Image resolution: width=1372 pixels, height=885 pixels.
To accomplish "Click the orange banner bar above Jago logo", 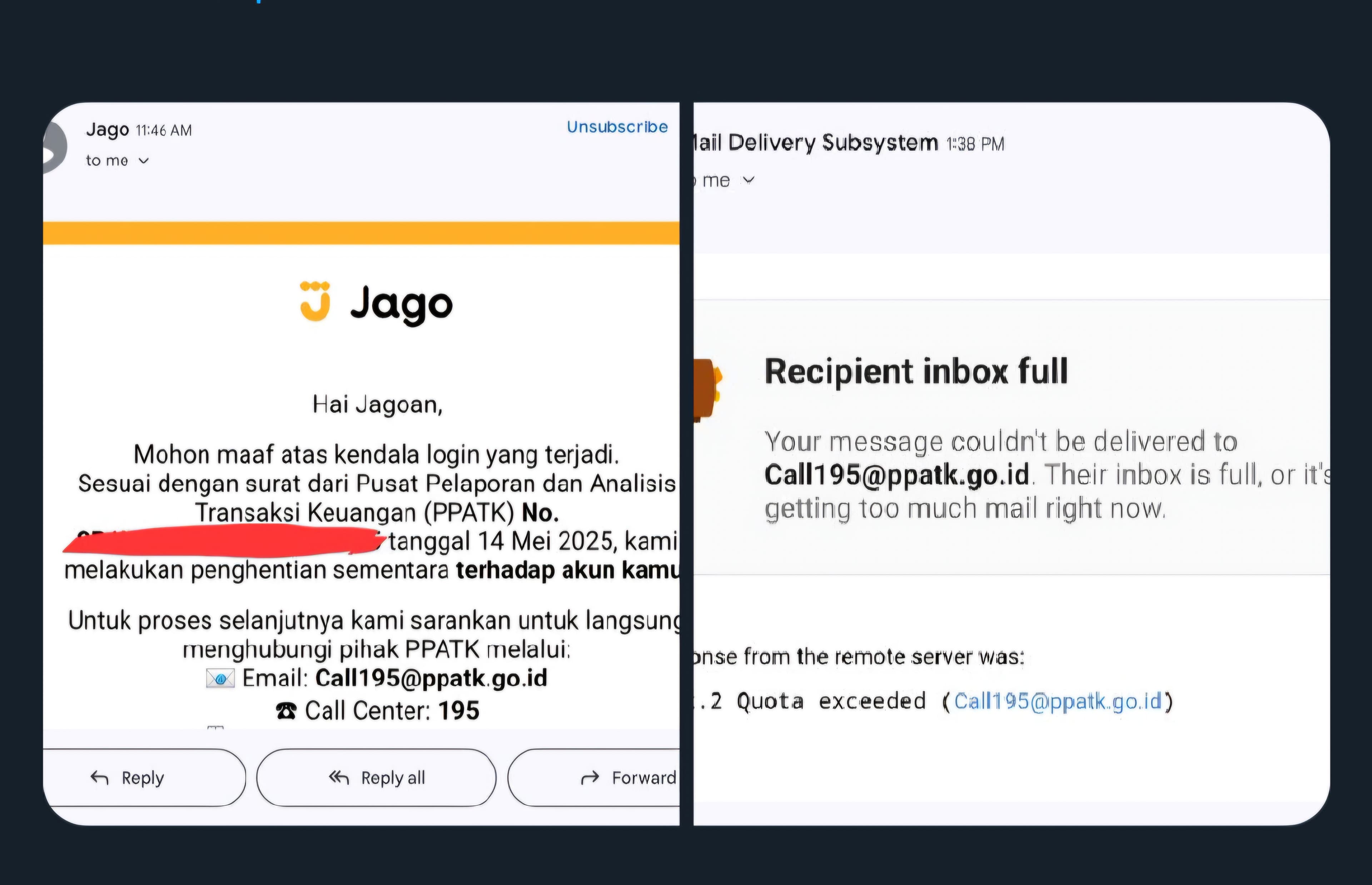I will (362, 233).
